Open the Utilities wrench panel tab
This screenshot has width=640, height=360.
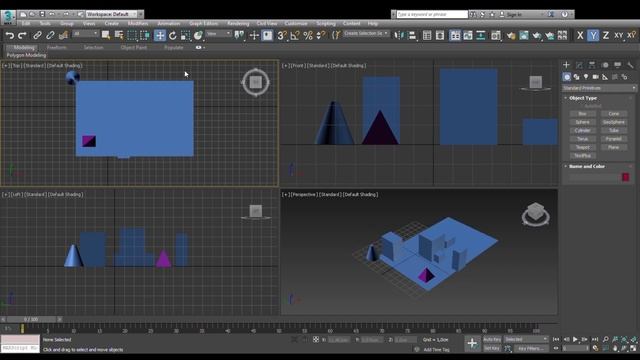(x=631, y=65)
